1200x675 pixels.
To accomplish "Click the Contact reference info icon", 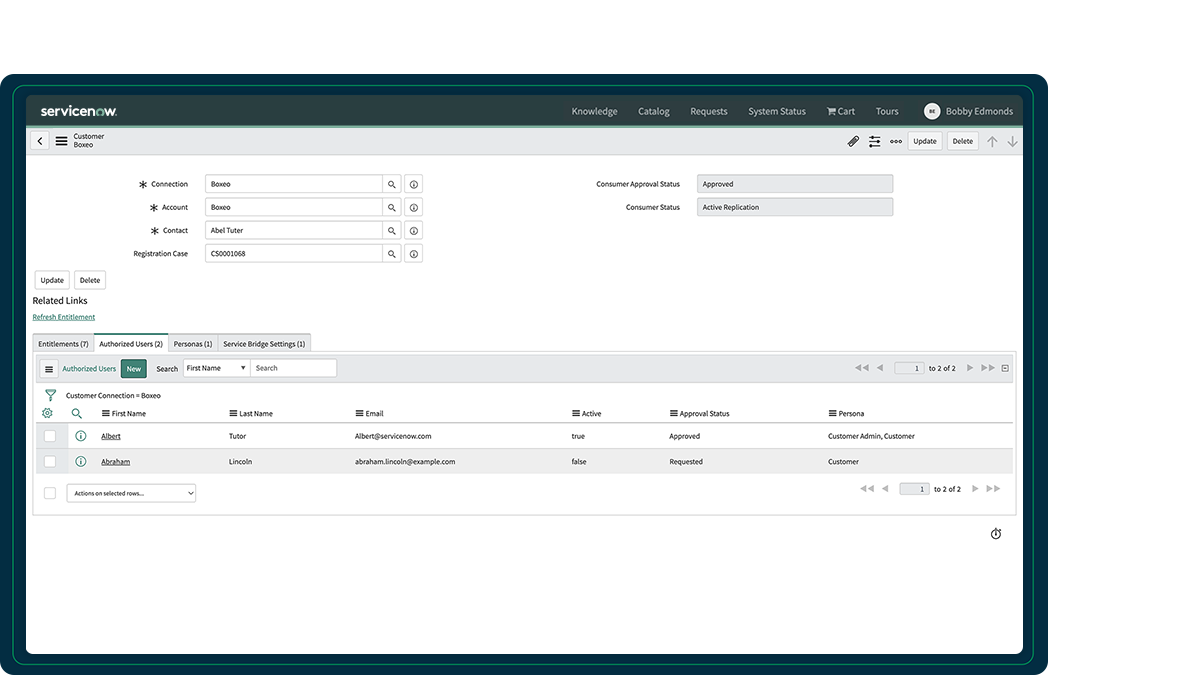I will click(x=413, y=230).
